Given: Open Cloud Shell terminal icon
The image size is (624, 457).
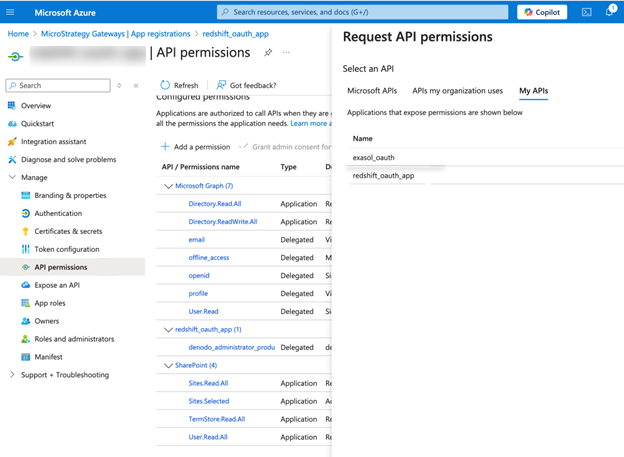Looking at the screenshot, I should [x=586, y=12].
